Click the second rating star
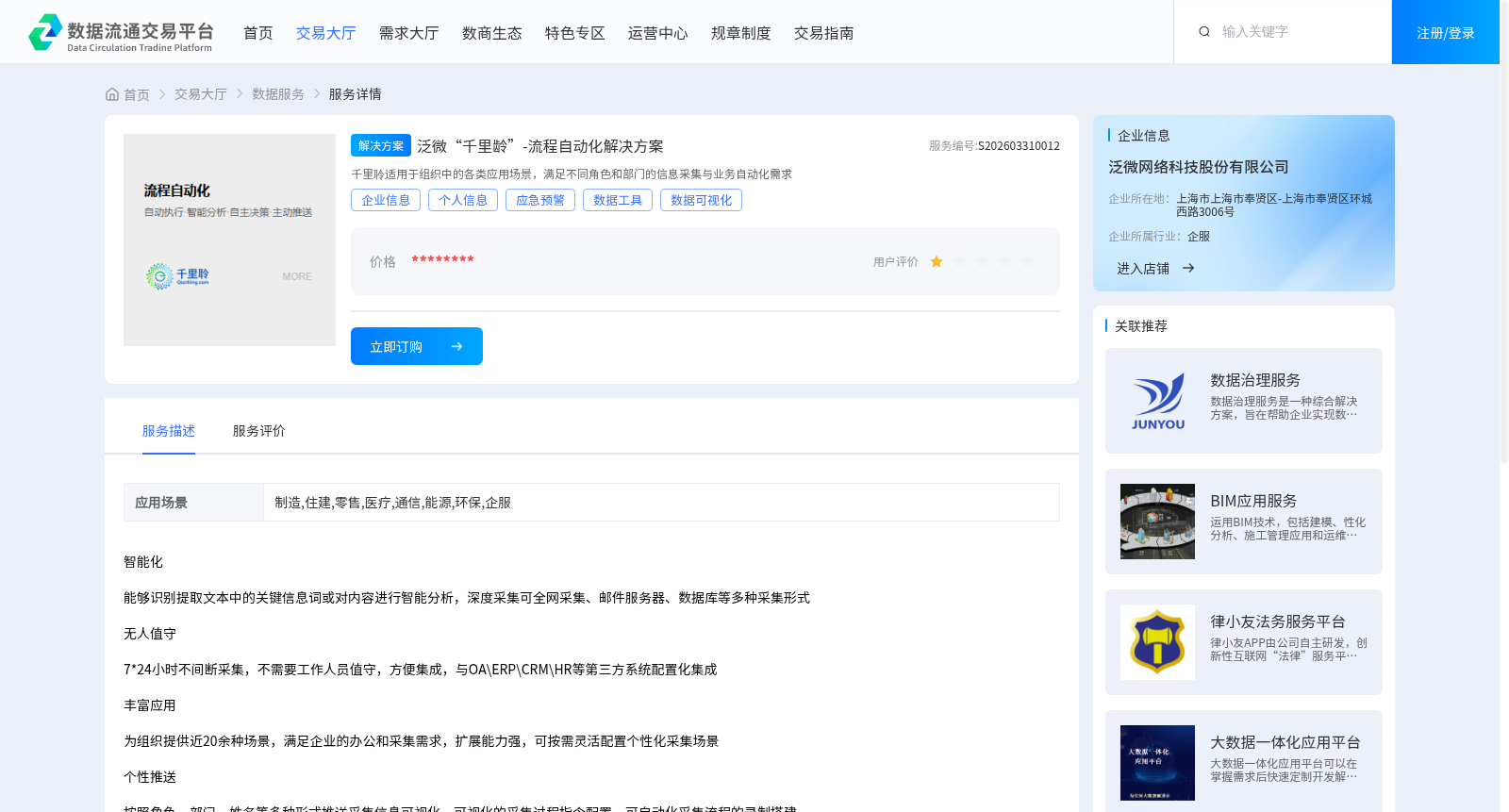Viewport: 1509px width, 812px height. 959,262
